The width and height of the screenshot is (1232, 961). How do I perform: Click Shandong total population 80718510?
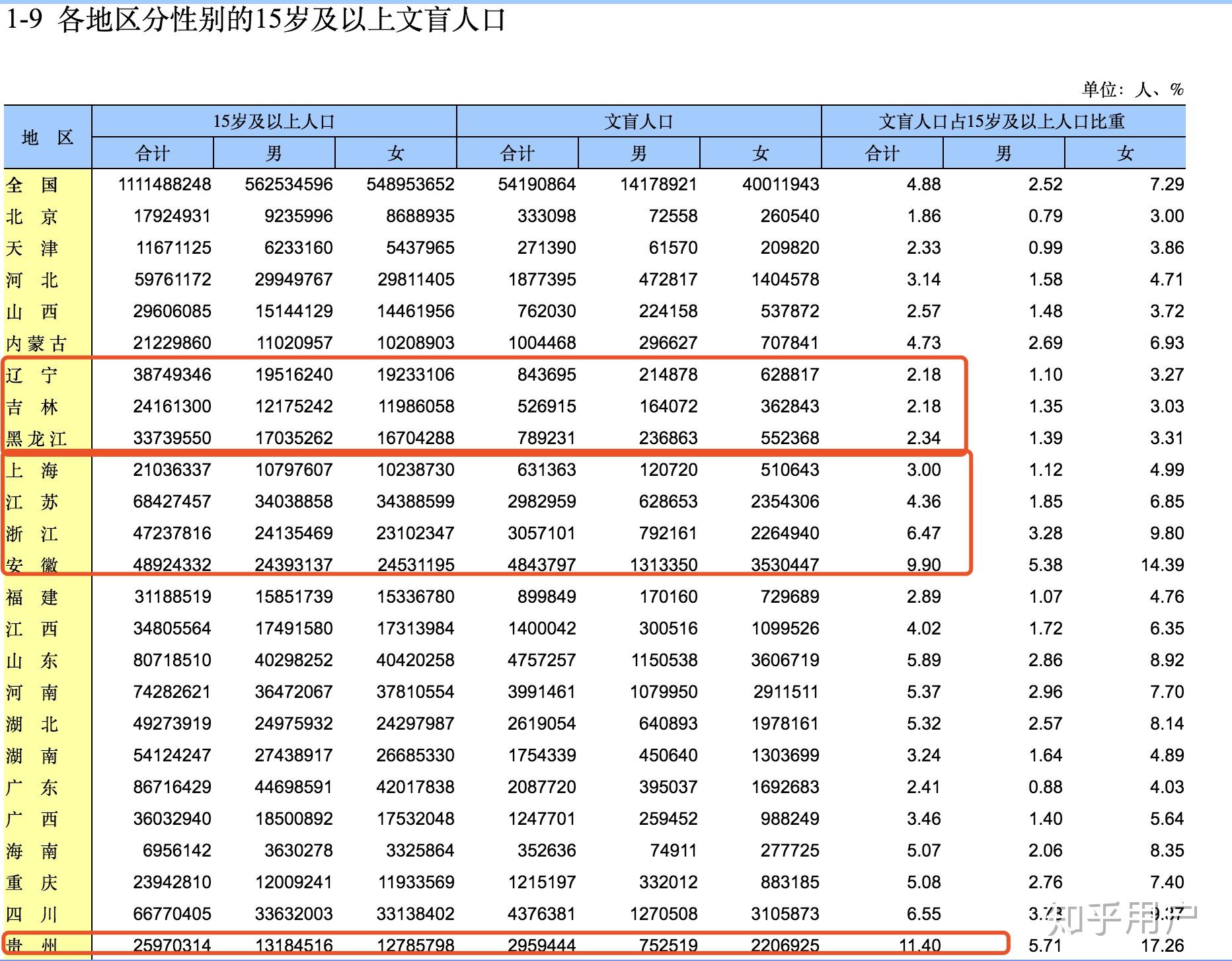coord(172,660)
